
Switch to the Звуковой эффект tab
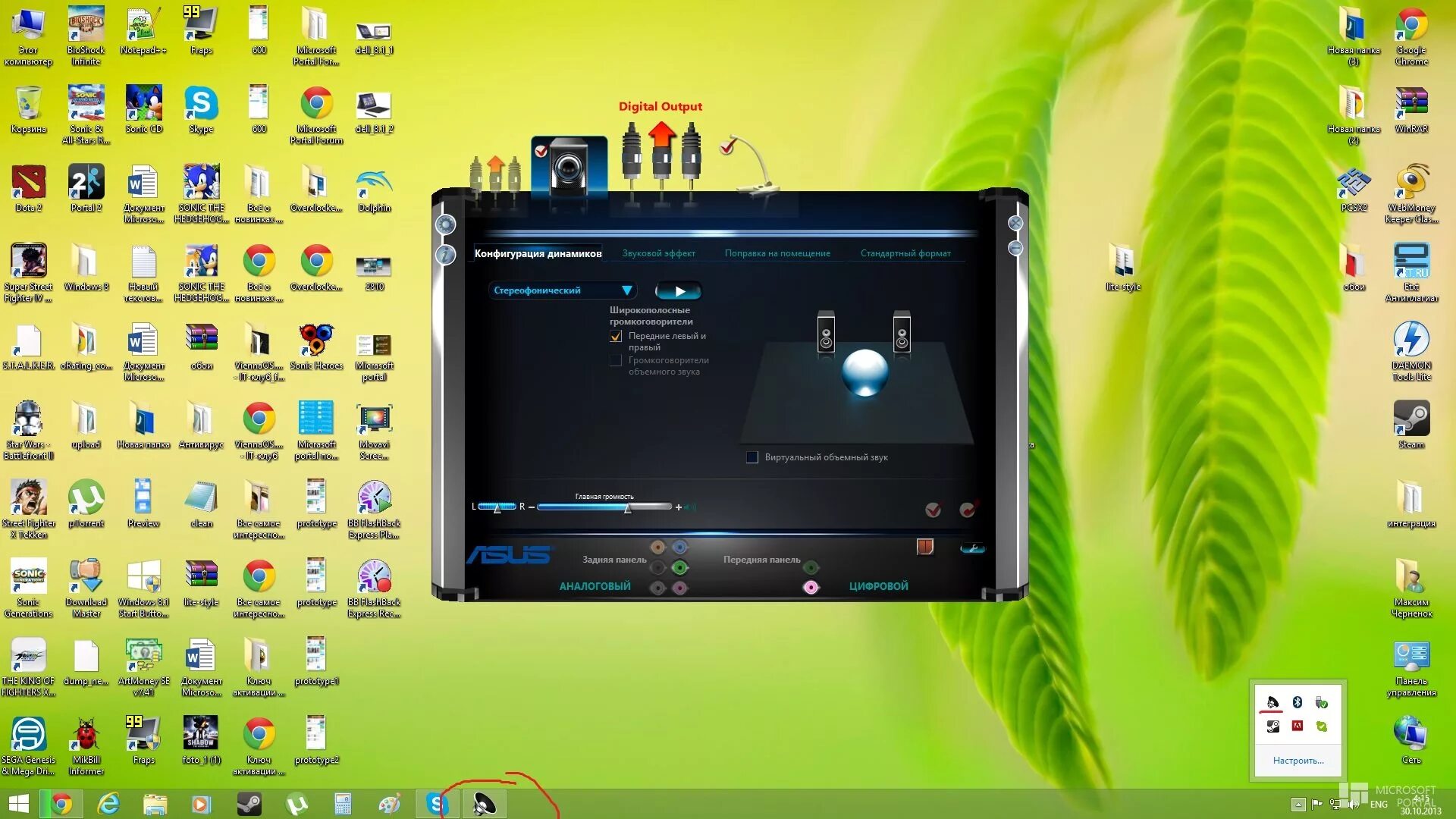[658, 253]
